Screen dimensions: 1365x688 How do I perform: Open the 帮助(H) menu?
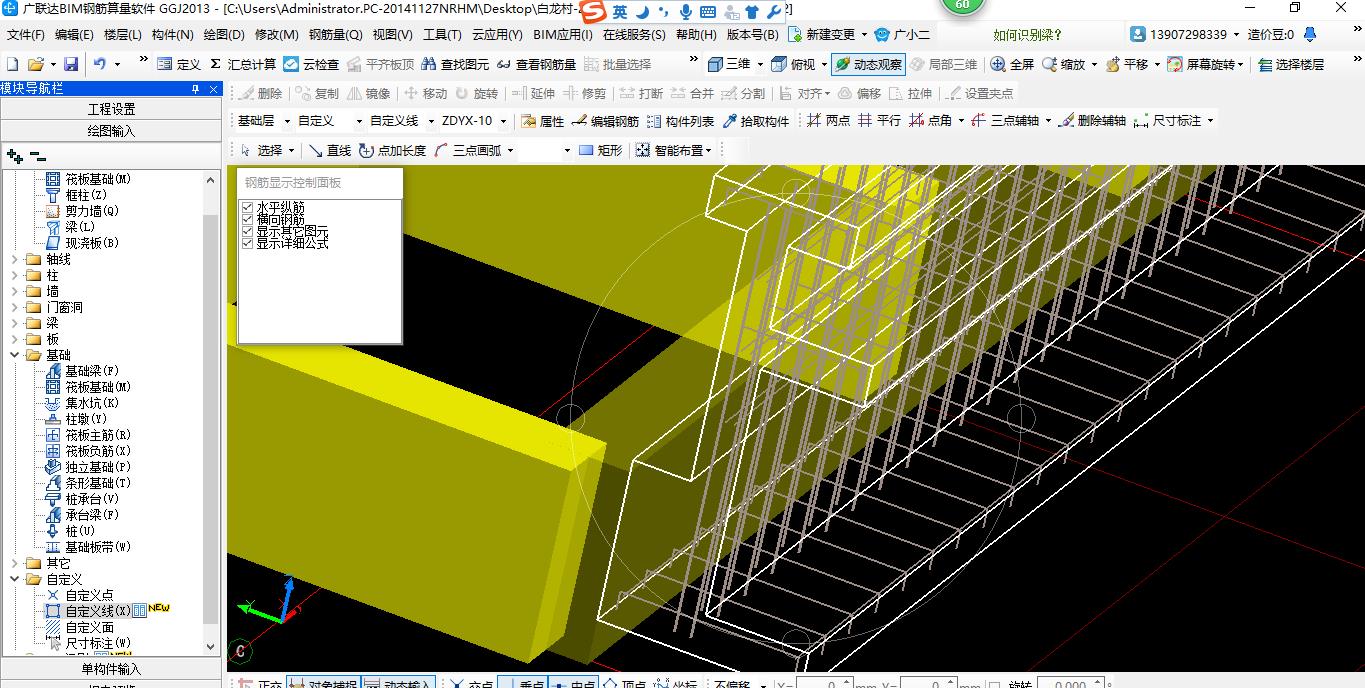(696, 34)
